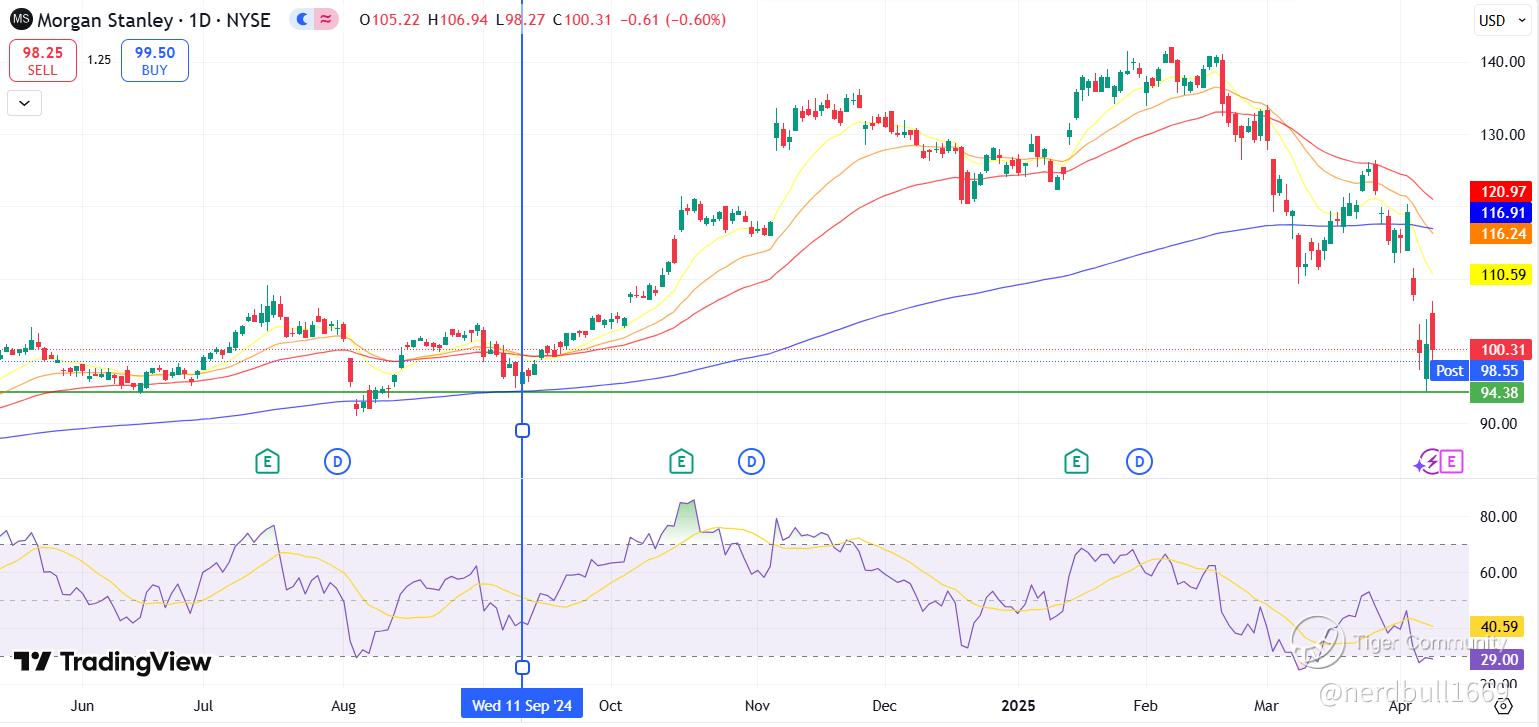
Task: Click the red SELL 98.25 button
Action: (43, 60)
